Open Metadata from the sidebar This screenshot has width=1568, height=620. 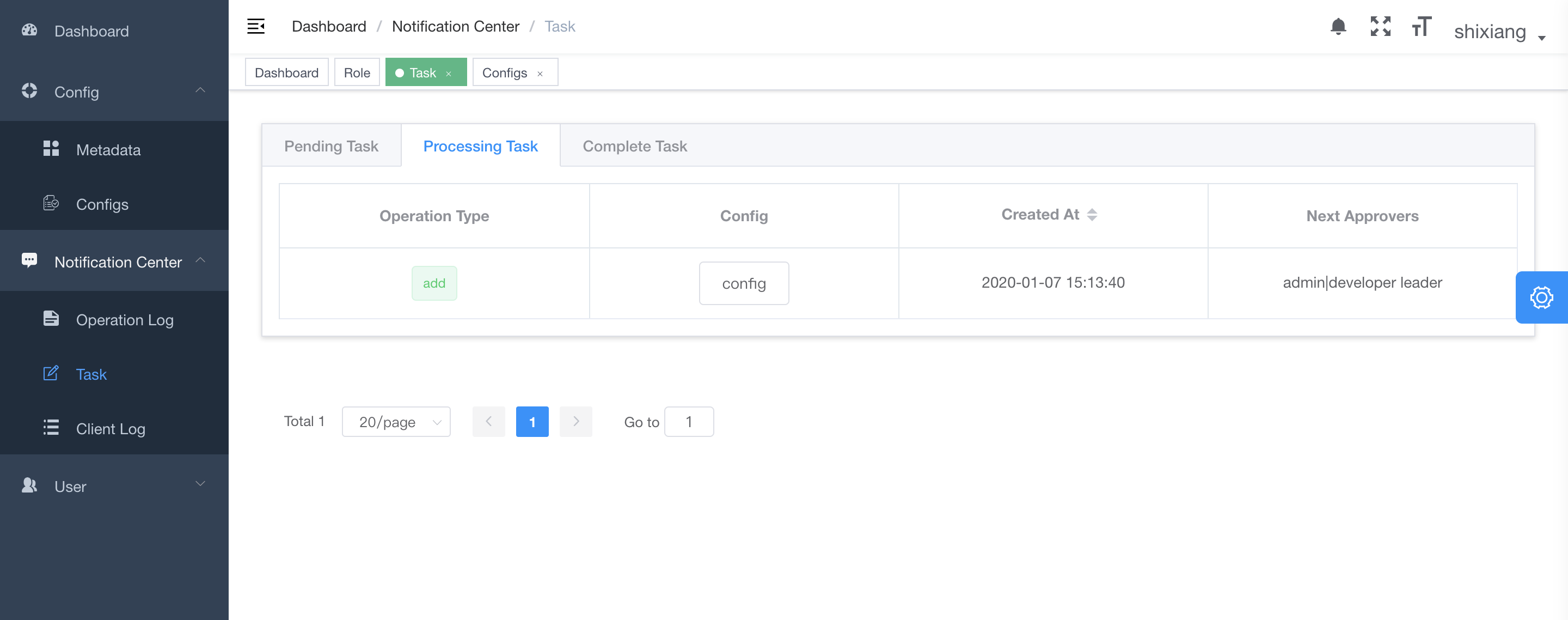(x=108, y=150)
